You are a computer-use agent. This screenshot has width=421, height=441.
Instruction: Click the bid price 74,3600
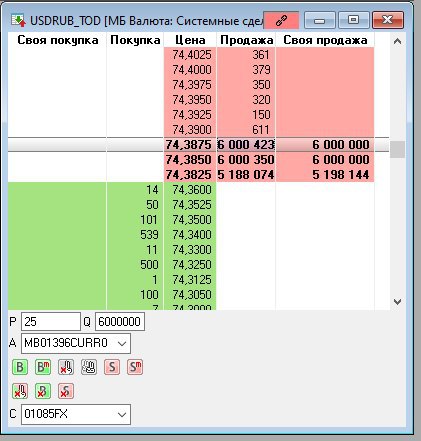[192, 190]
